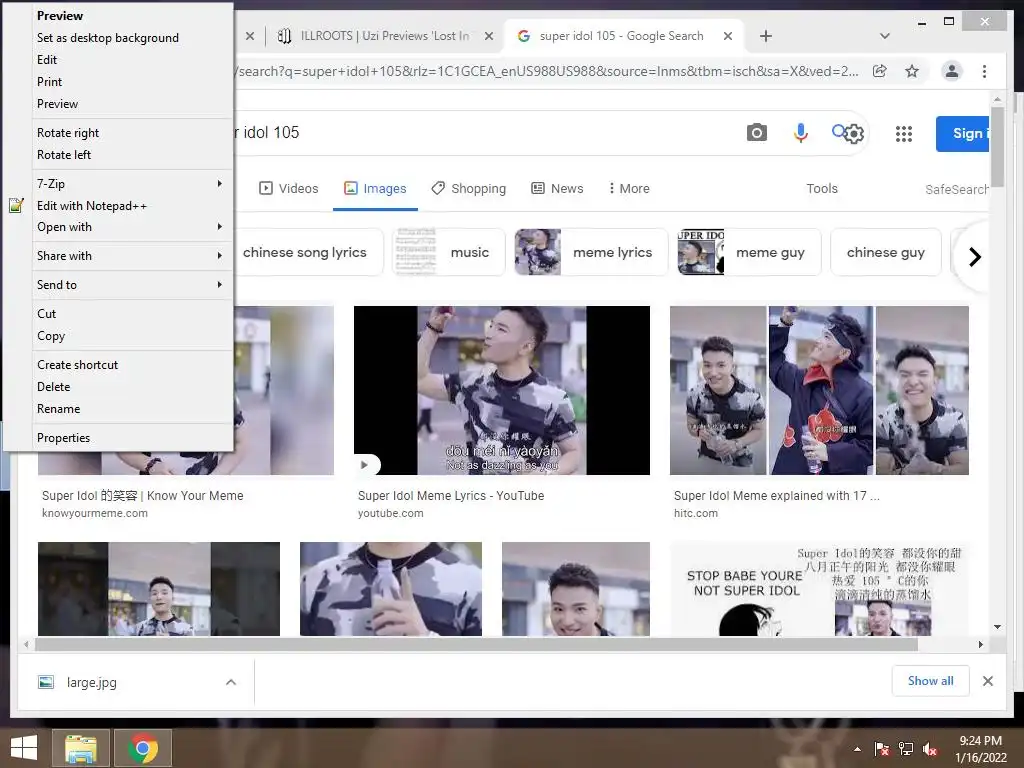Switch to the Shopping search tab
Image resolution: width=1024 pixels, height=768 pixels.
468,189
